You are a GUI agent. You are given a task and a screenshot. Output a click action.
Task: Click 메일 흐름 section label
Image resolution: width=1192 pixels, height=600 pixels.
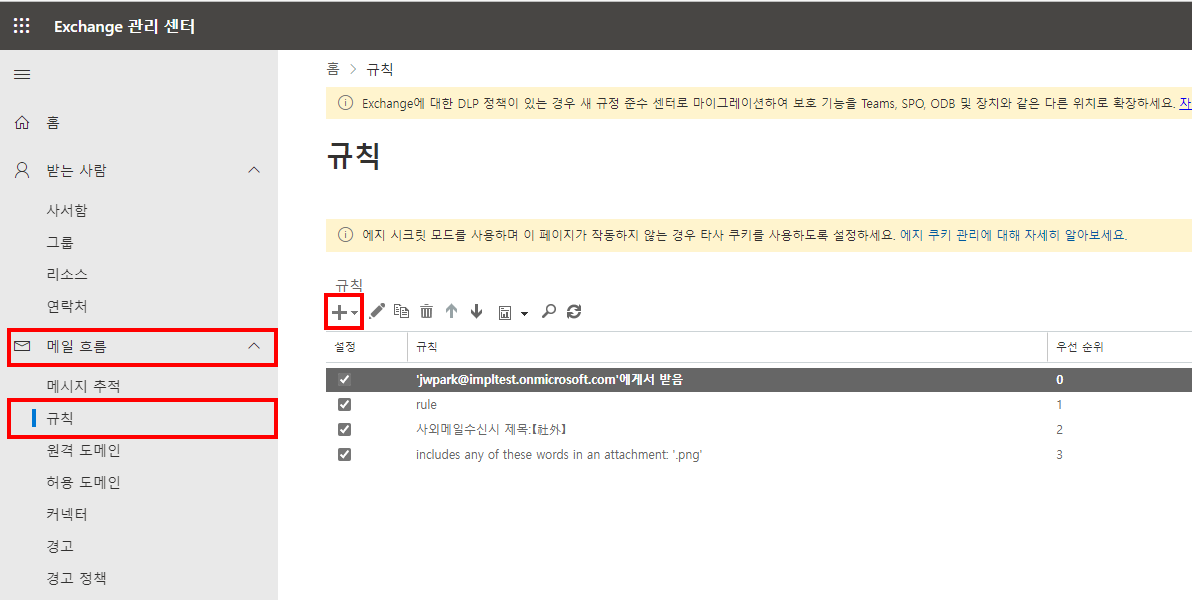click(x=76, y=346)
